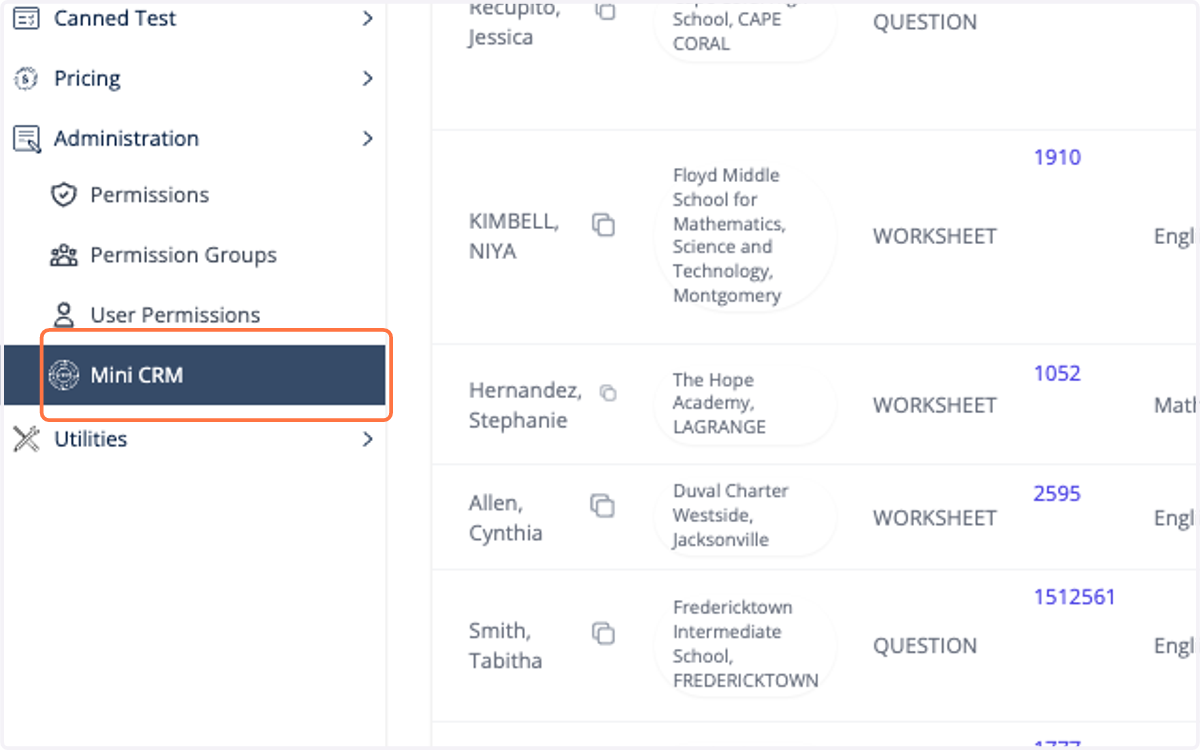Image resolution: width=1200 pixels, height=750 pixels.
Task: Click the Administration sidebar icon
Action: pyautogui.click(x=27, y=139)
